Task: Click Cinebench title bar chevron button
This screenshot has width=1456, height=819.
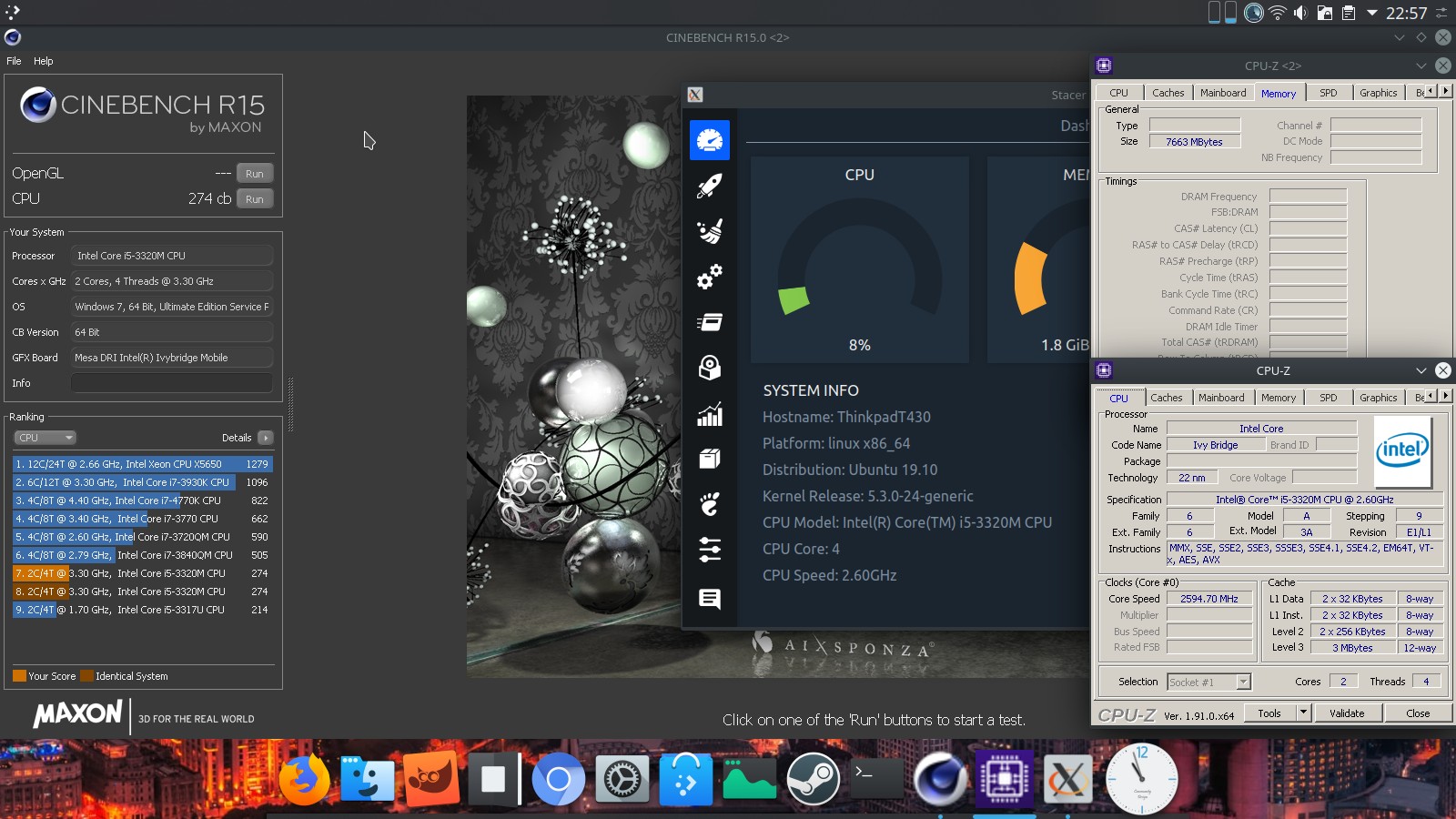Action: 1400,37
